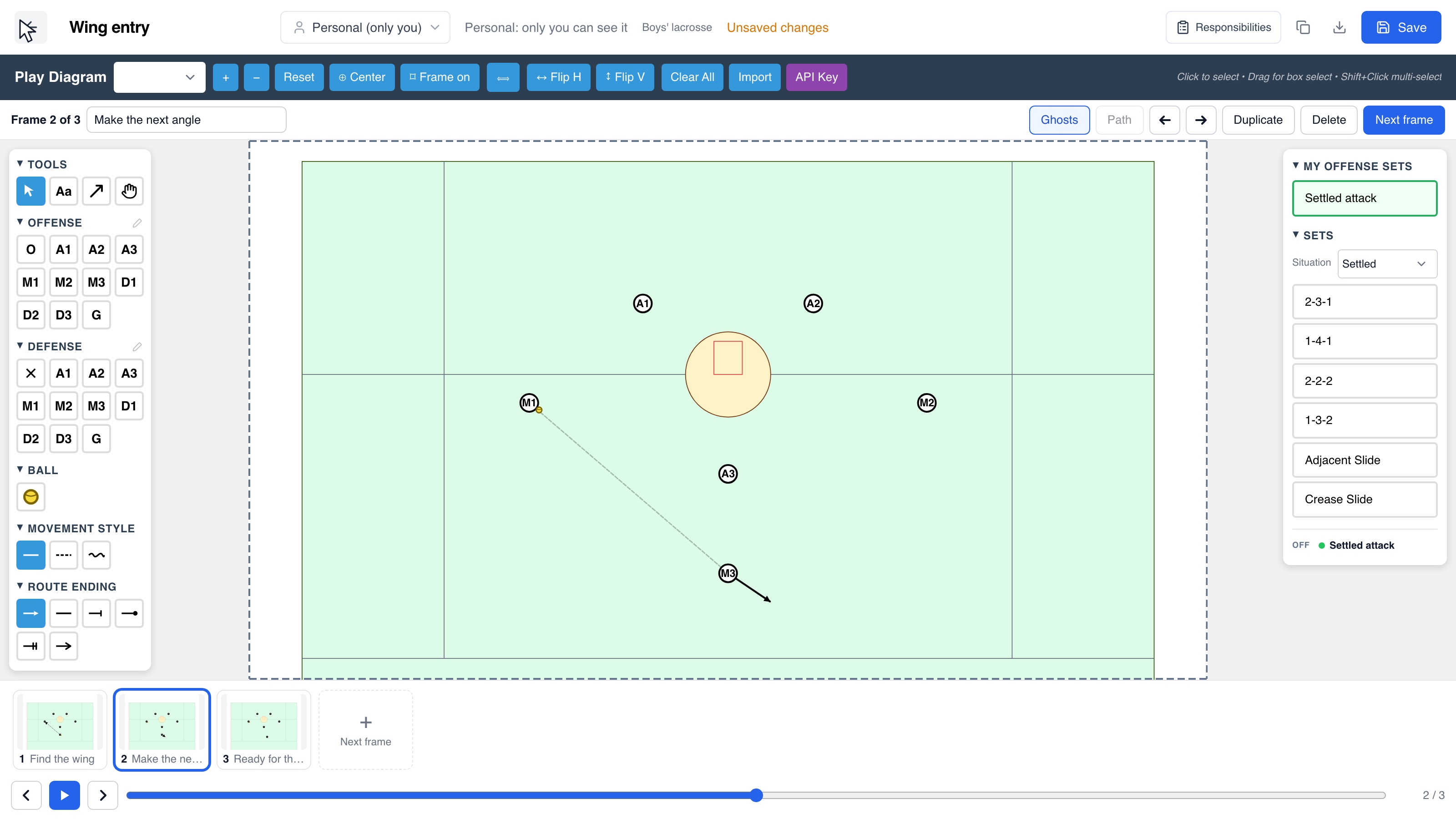The width and height of the screenshot is (1456, 819).
Task: Select dot-ended route ending
Action: coord(129,613)
